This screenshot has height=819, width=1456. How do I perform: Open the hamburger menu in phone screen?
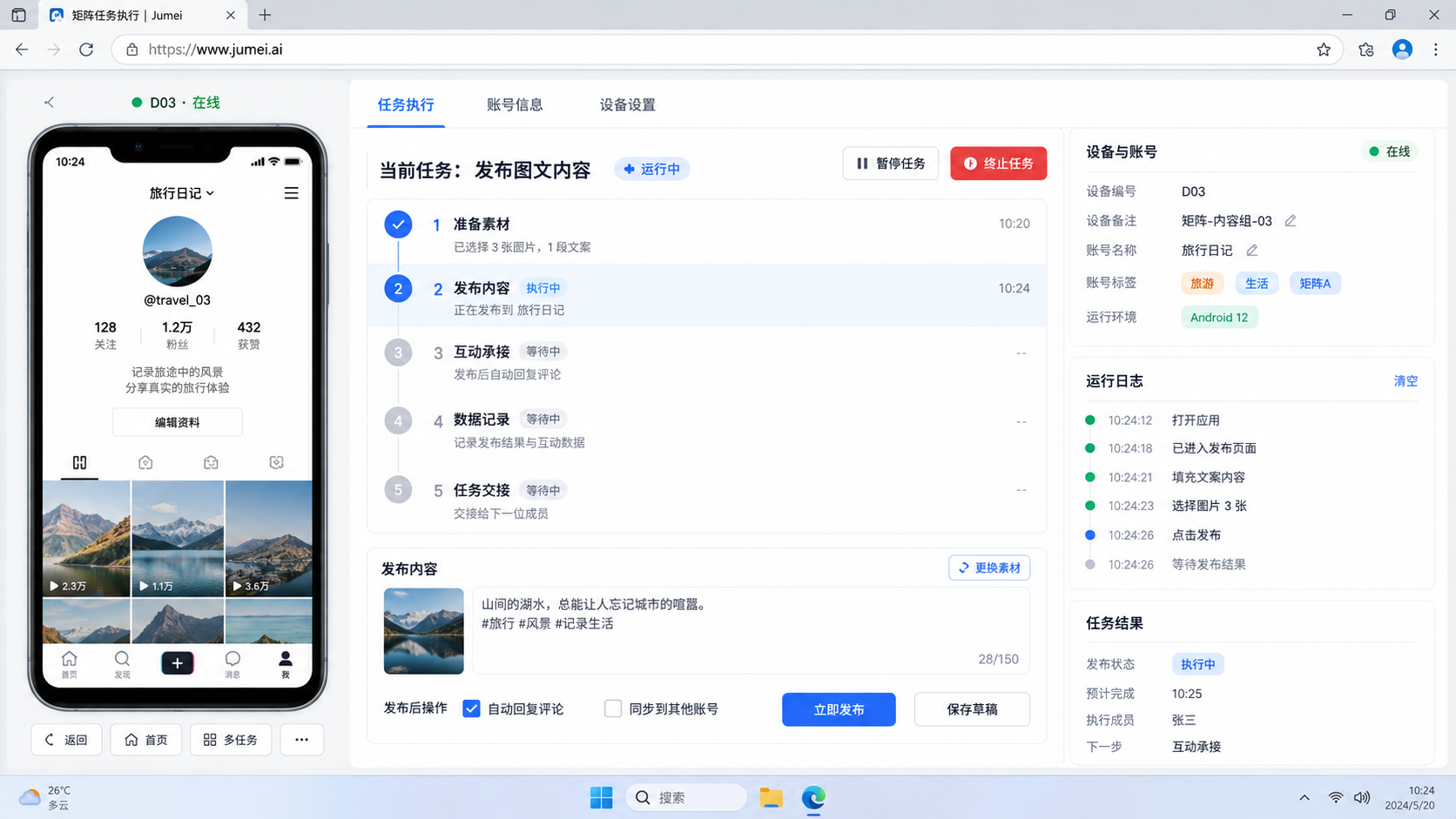point(291,193)
